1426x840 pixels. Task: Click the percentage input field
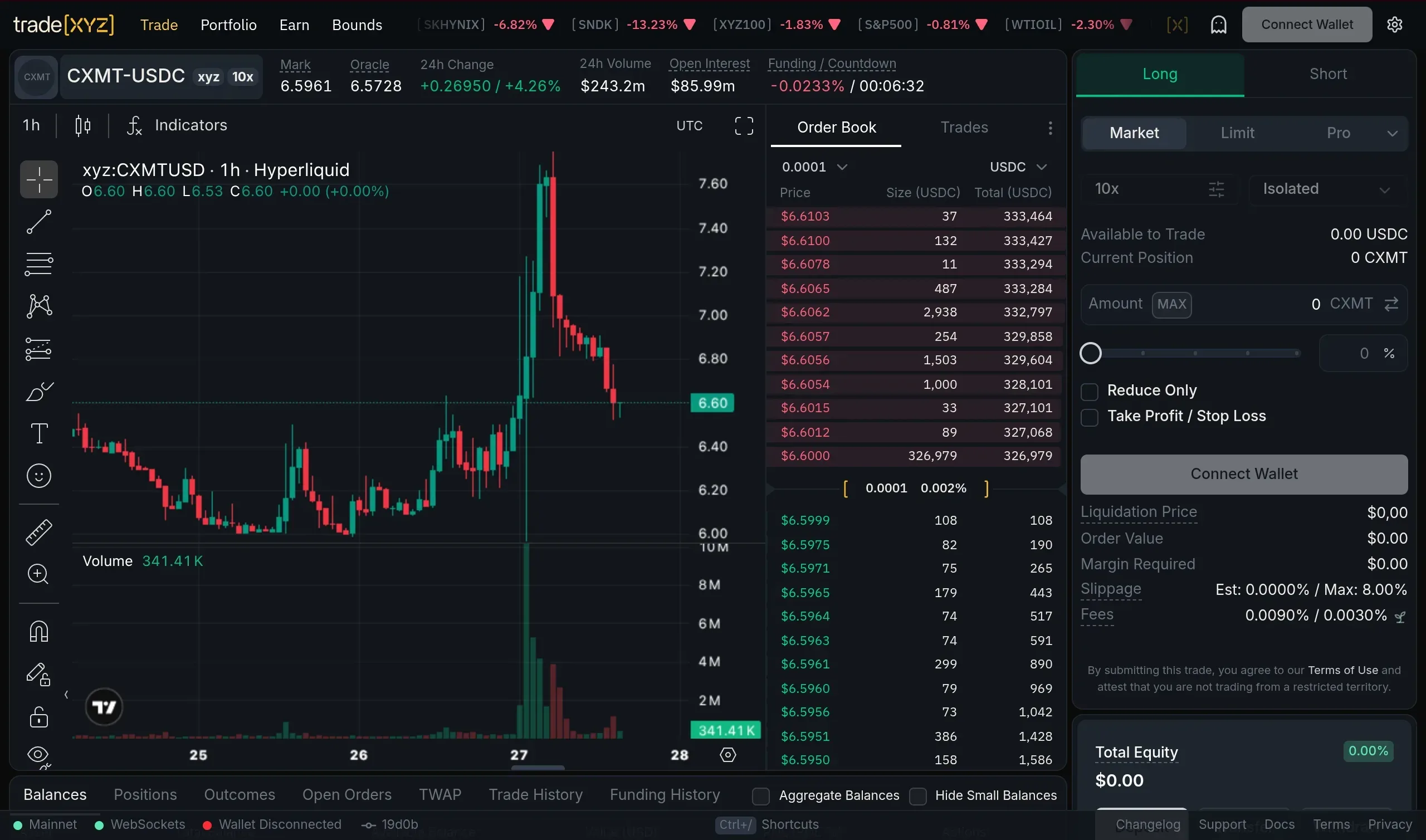click(1363, 353)
